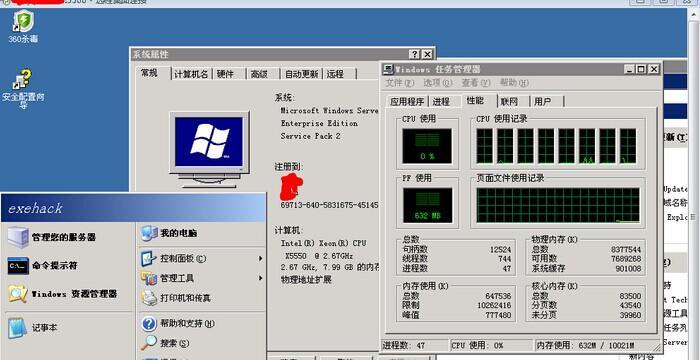The image size is (700, 360).
Task: Open 我的电脑 in Start menu
Action: [169, 233]
